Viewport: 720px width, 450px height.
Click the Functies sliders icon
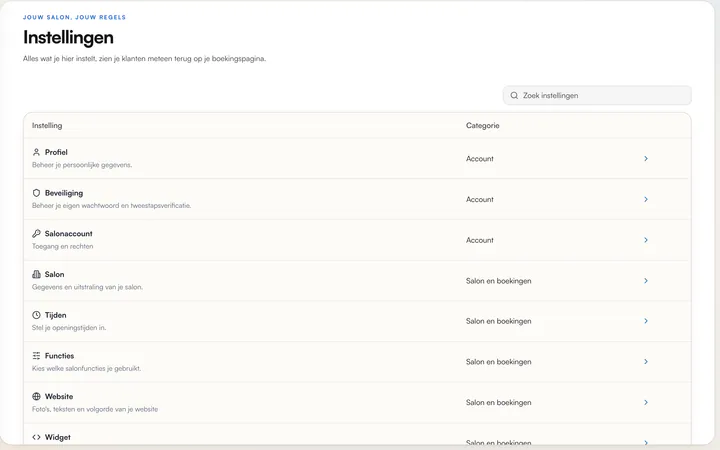coord(36,355)
